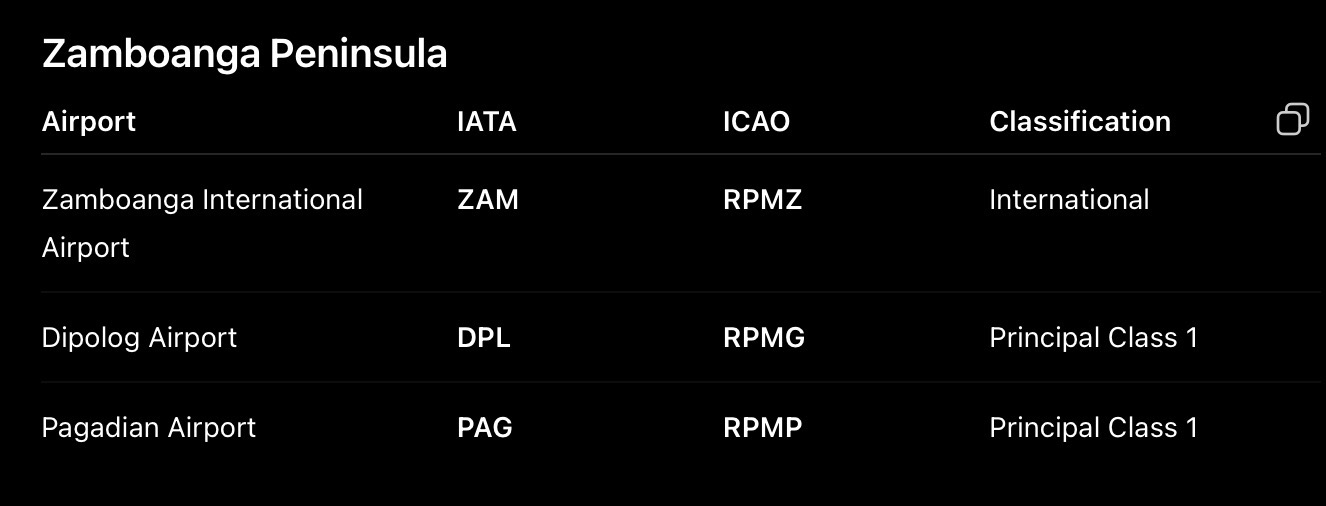This screenshot has width=1326, height=506.
Task: Select the DPL IATA code
Action: pyautogui.click(x=484, y=338)
